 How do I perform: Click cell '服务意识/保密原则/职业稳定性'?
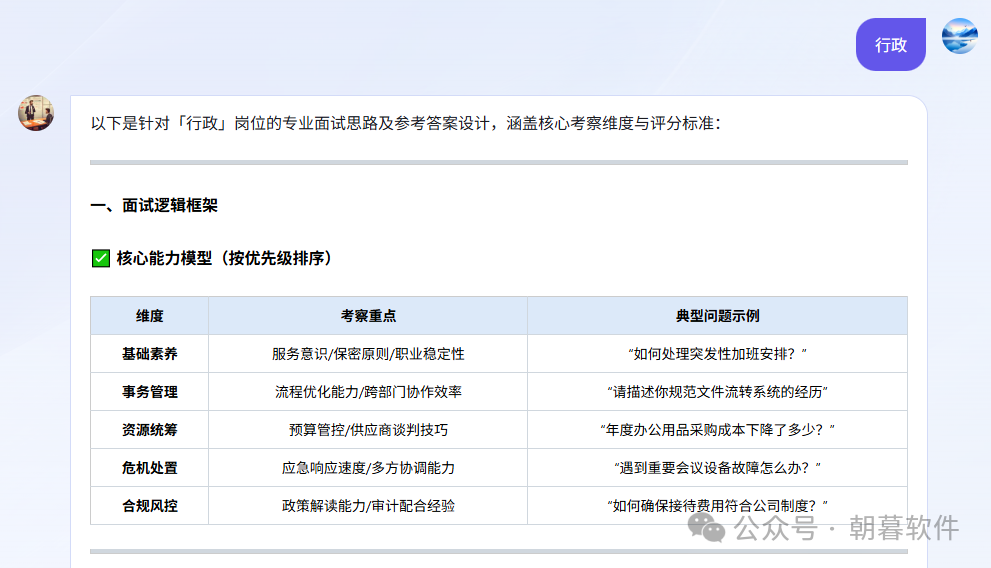click(x=368, y=354)
